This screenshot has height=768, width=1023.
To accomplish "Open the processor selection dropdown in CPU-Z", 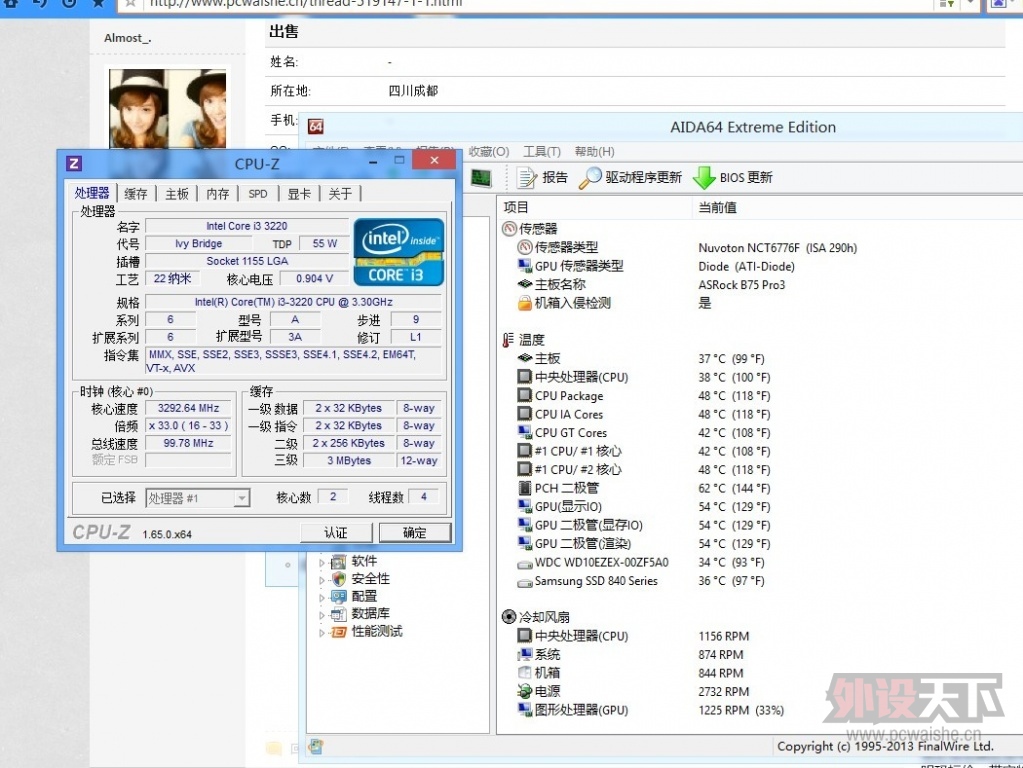I will click(241, 499).
